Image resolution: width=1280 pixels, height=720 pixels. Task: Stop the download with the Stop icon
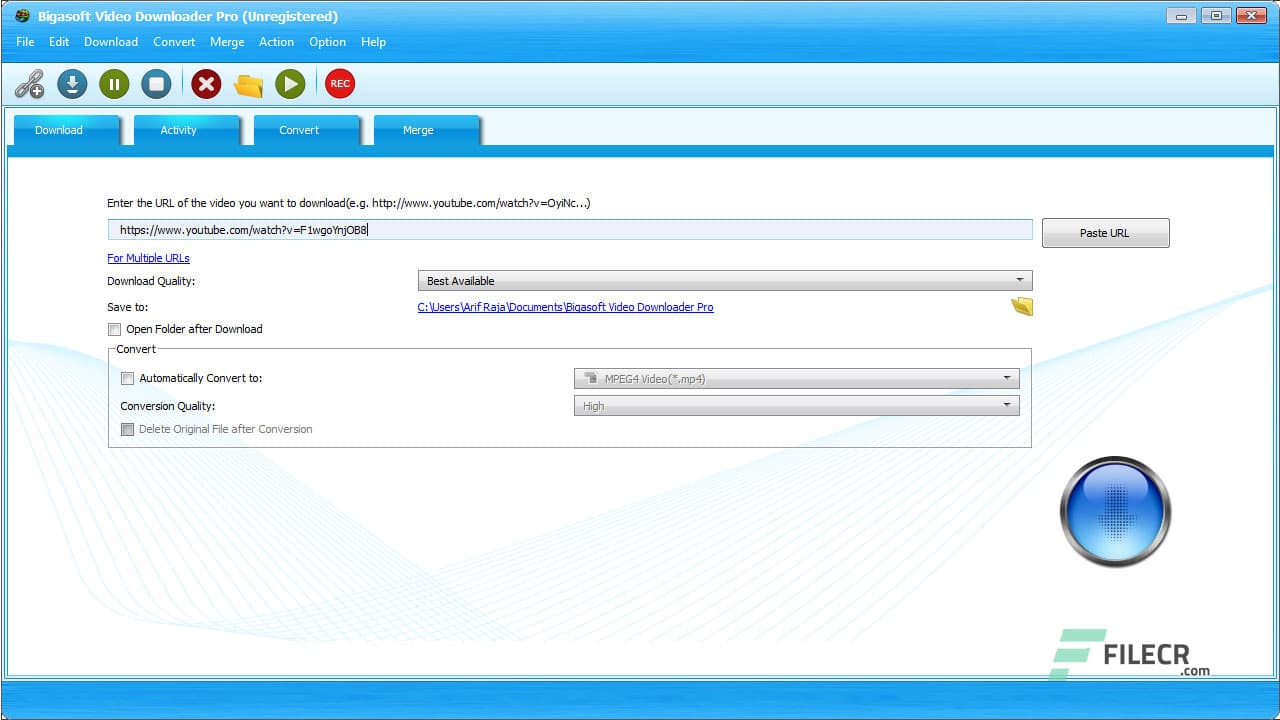pos(156,84)
